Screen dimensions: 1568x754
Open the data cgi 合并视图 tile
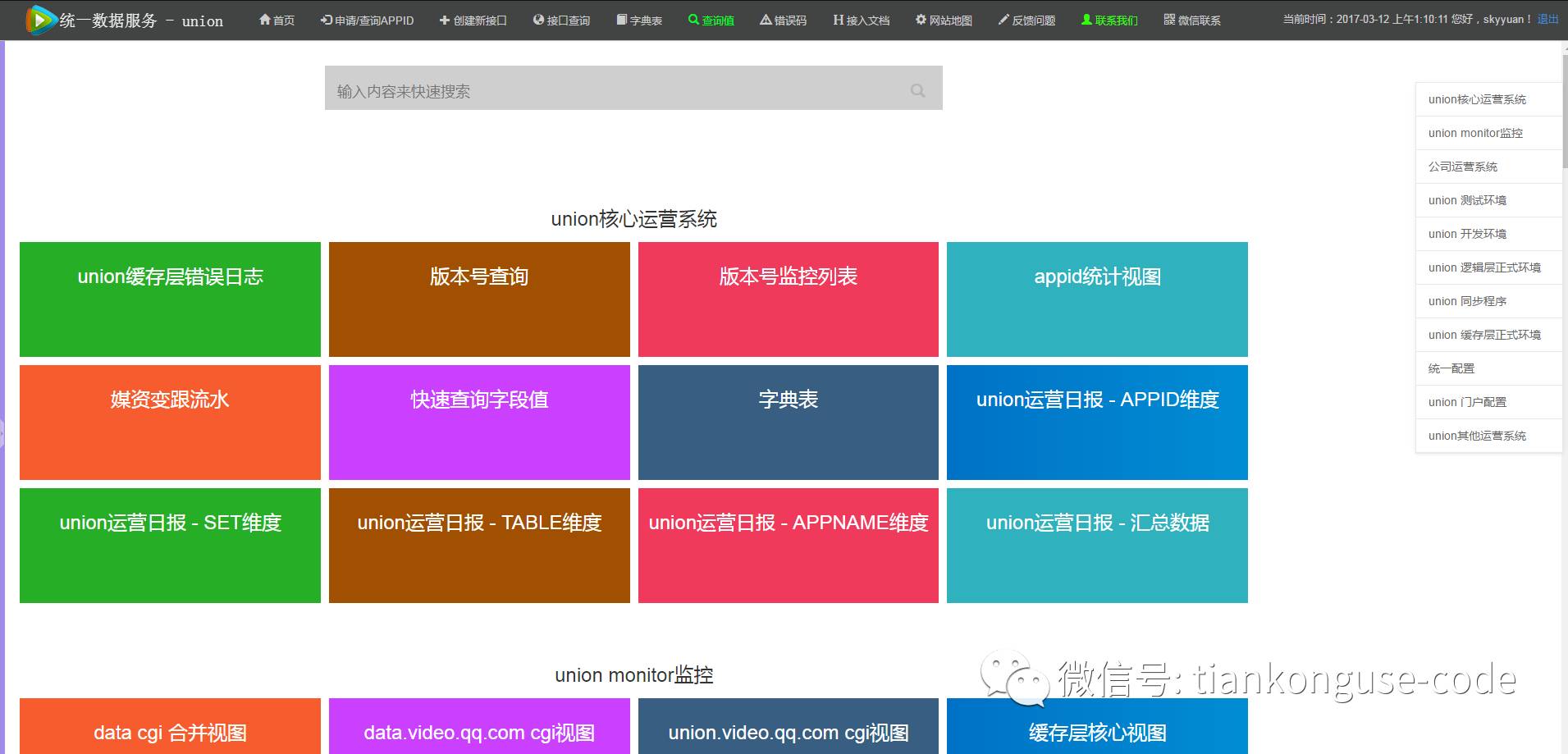click(170, 726)
